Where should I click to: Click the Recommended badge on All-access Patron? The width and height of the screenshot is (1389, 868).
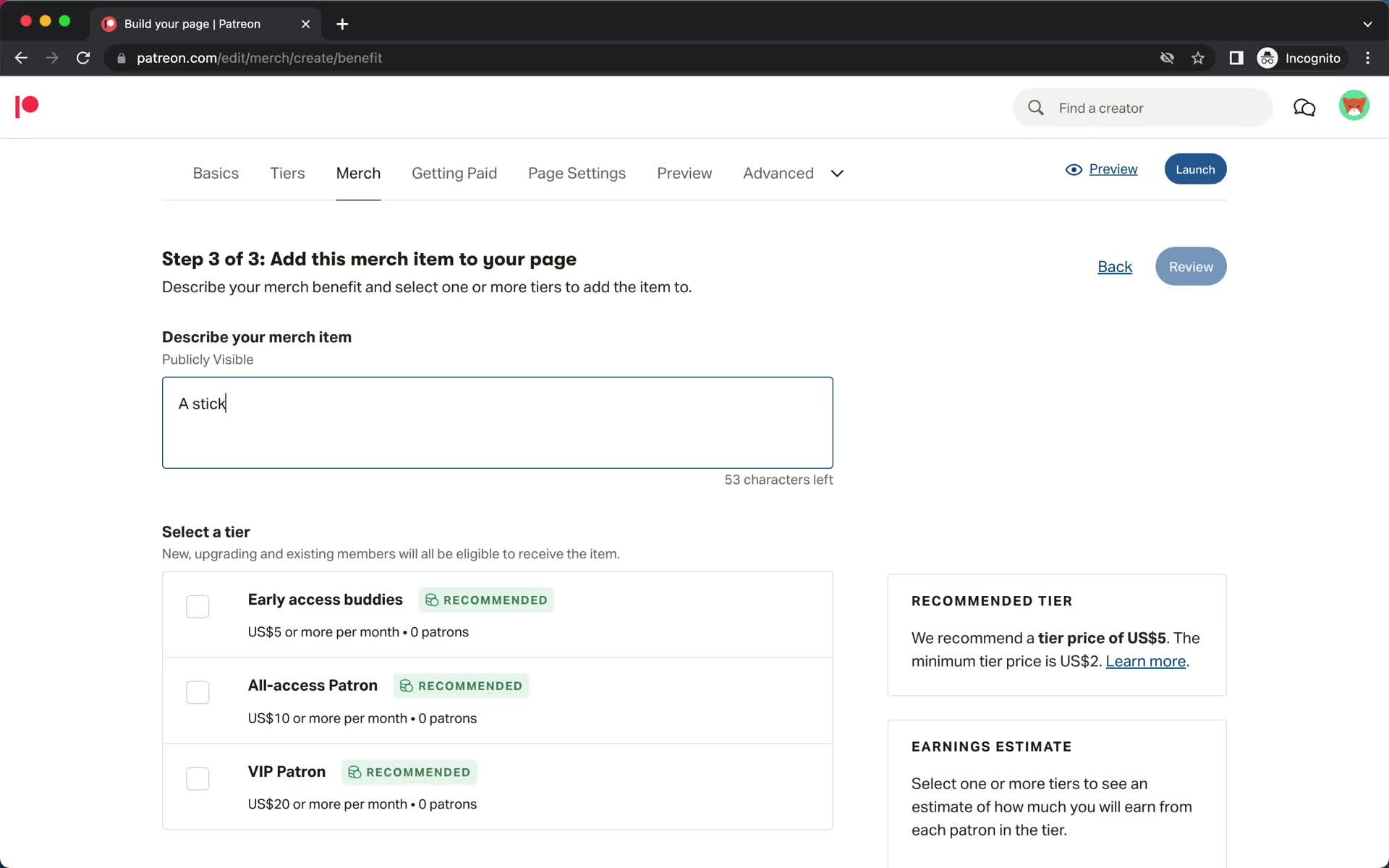(x=462, y=686)
